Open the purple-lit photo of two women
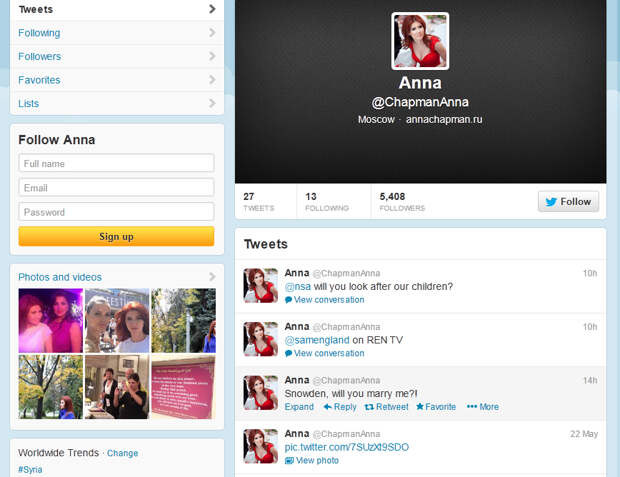The height and width of the screenshot is (477, 620). tap(51, 320)
